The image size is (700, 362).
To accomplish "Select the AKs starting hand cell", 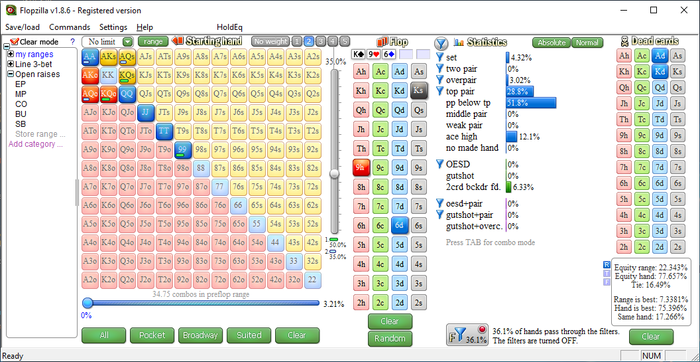I will click(108, 56).
